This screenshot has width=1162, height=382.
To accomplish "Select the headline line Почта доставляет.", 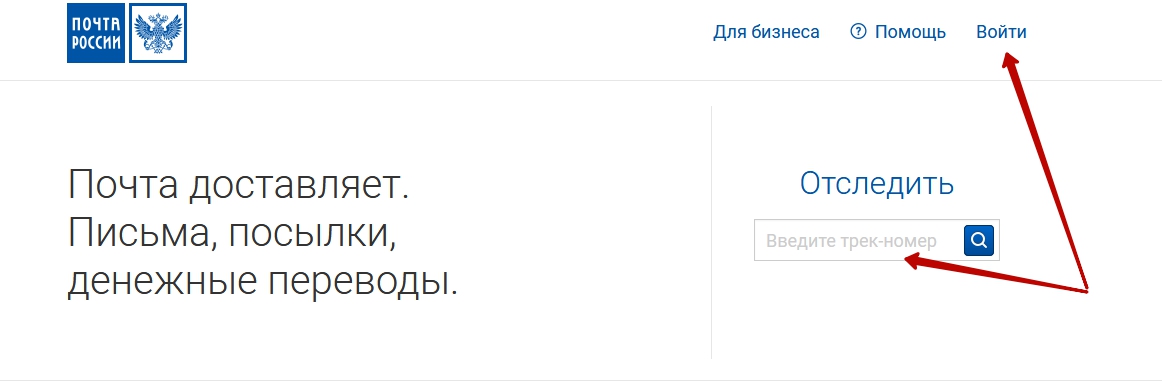I will 239,185.
